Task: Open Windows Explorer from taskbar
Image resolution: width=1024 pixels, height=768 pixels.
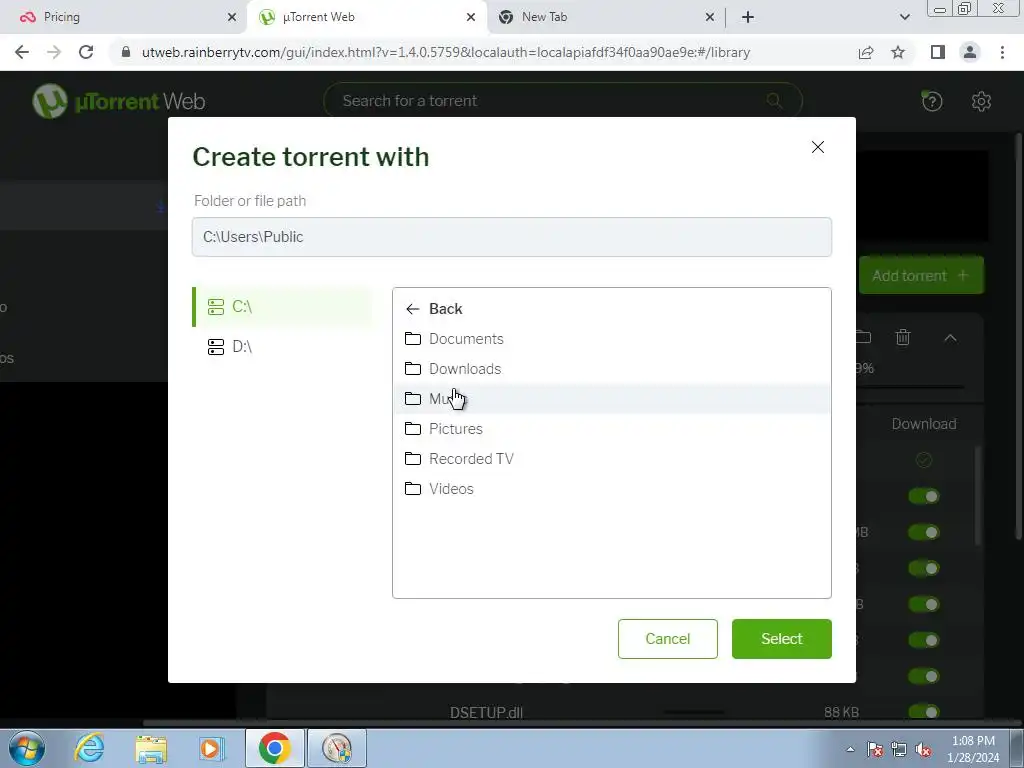Action: [151, 748]
